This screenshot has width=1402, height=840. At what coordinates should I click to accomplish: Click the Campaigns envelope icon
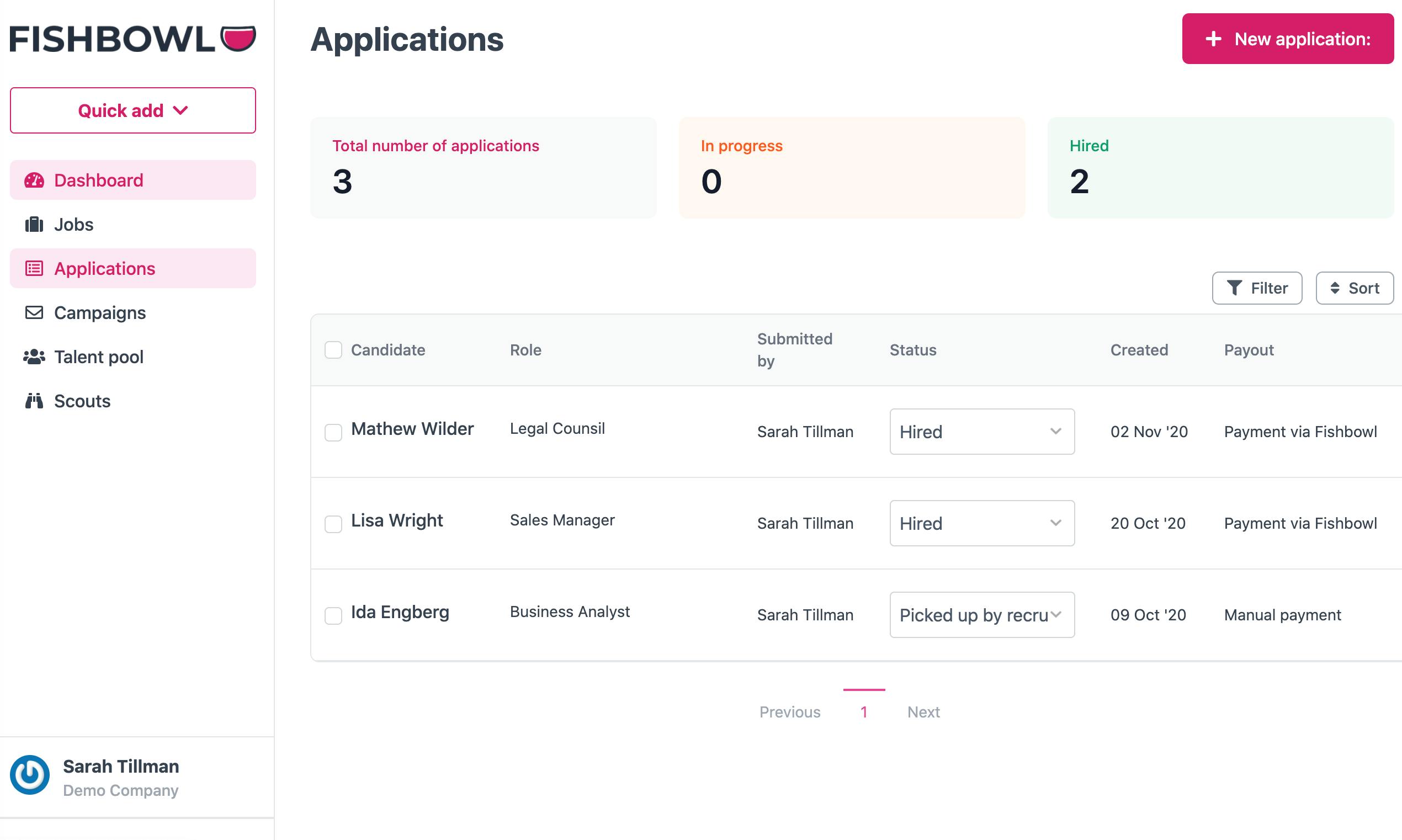click(34, 312)
